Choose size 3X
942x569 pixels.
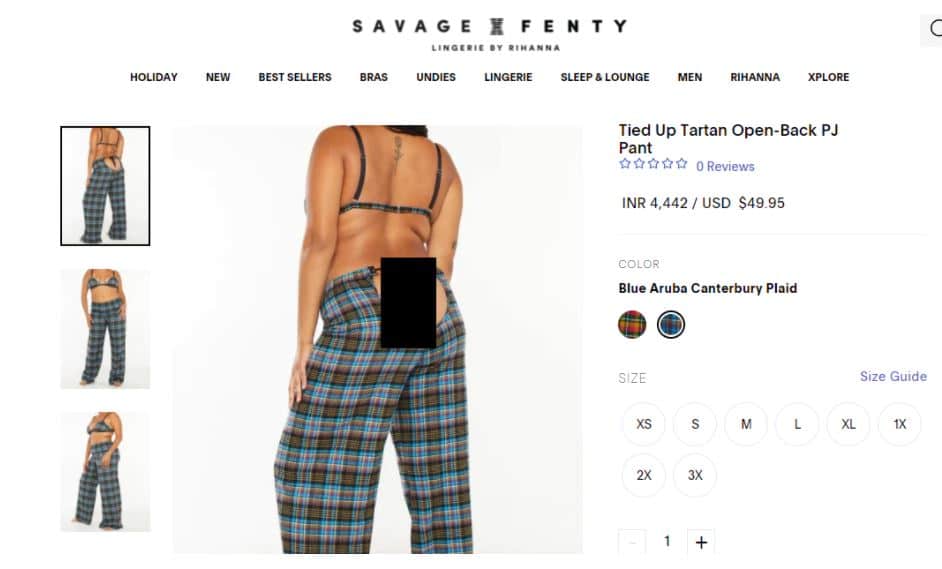(x=695, y=475)
